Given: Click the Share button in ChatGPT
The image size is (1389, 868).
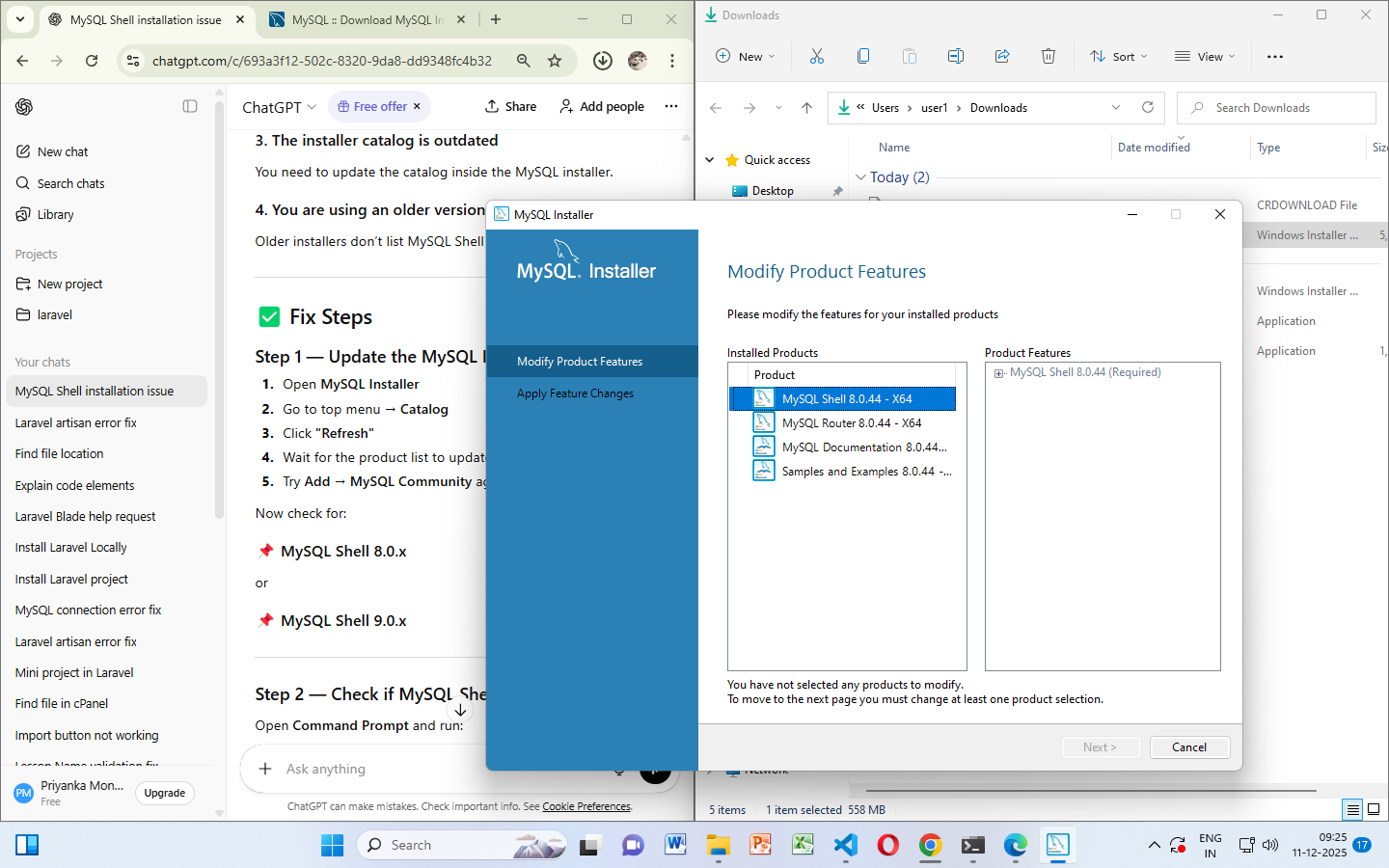Looking at the screenshot, I should click(510, 106).
